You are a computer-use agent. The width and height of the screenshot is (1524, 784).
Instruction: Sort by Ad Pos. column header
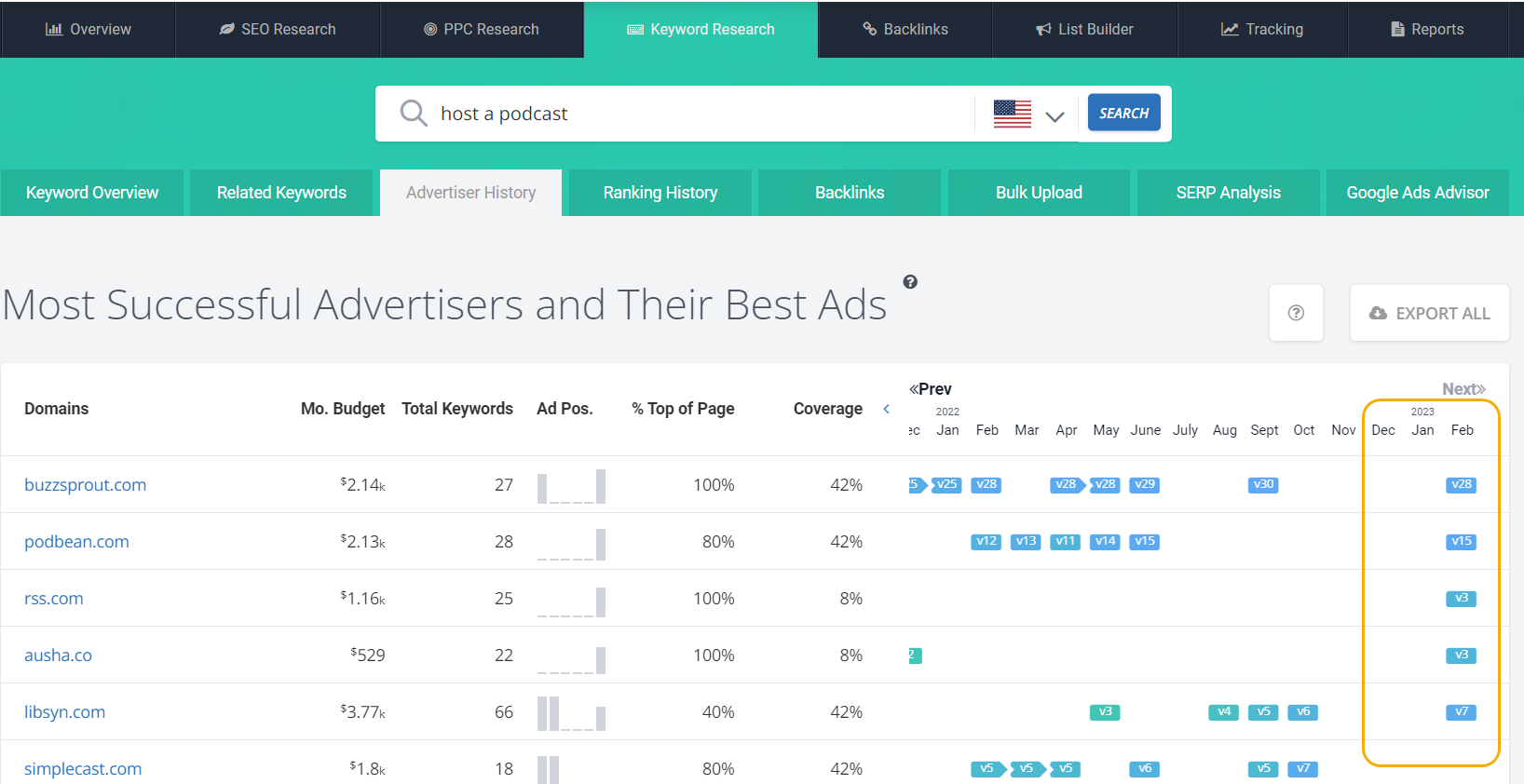coord(565,409)
